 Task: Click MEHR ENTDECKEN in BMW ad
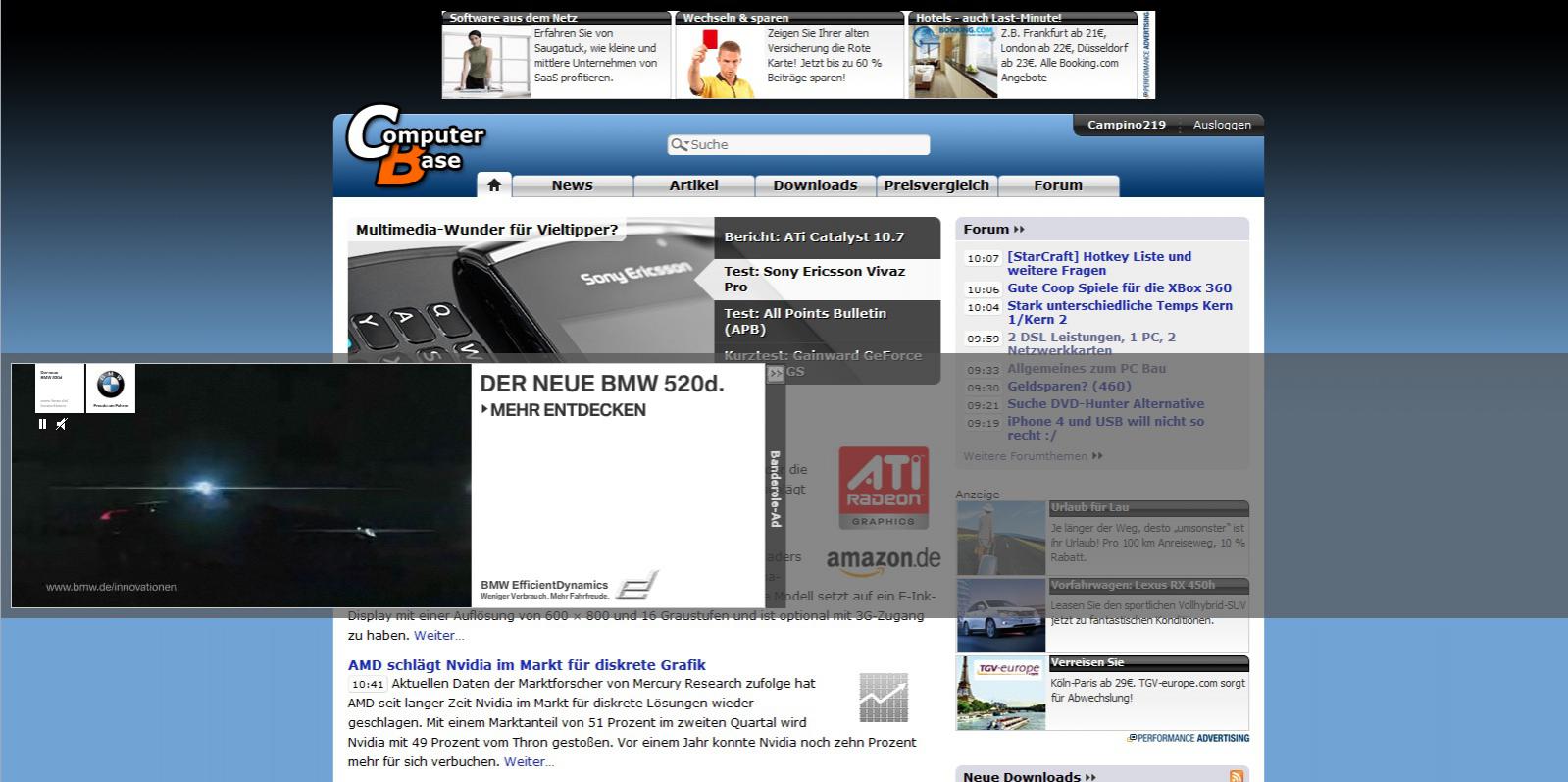point(563,410)
